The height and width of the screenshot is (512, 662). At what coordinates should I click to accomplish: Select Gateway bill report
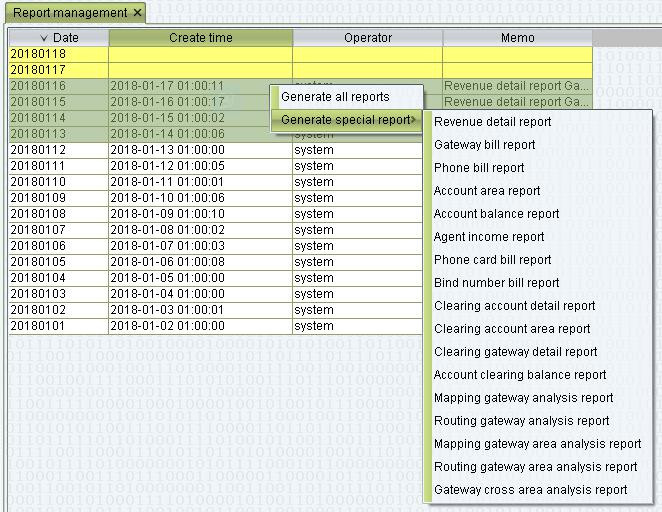485,145
